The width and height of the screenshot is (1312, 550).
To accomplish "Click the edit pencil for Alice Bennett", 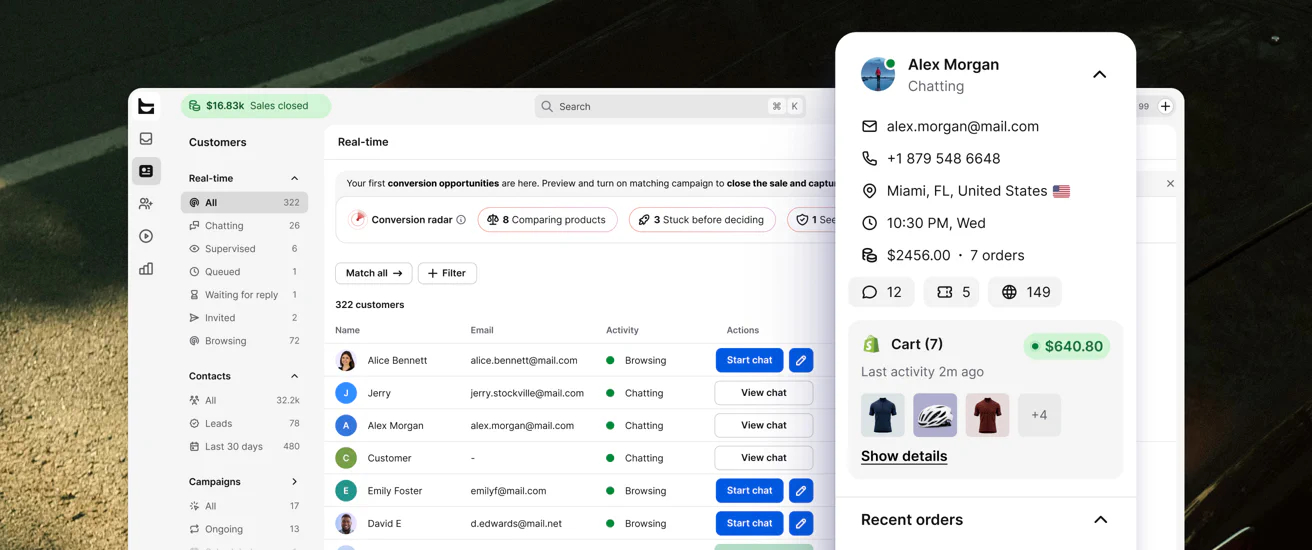I will click(x=801, y=360).
